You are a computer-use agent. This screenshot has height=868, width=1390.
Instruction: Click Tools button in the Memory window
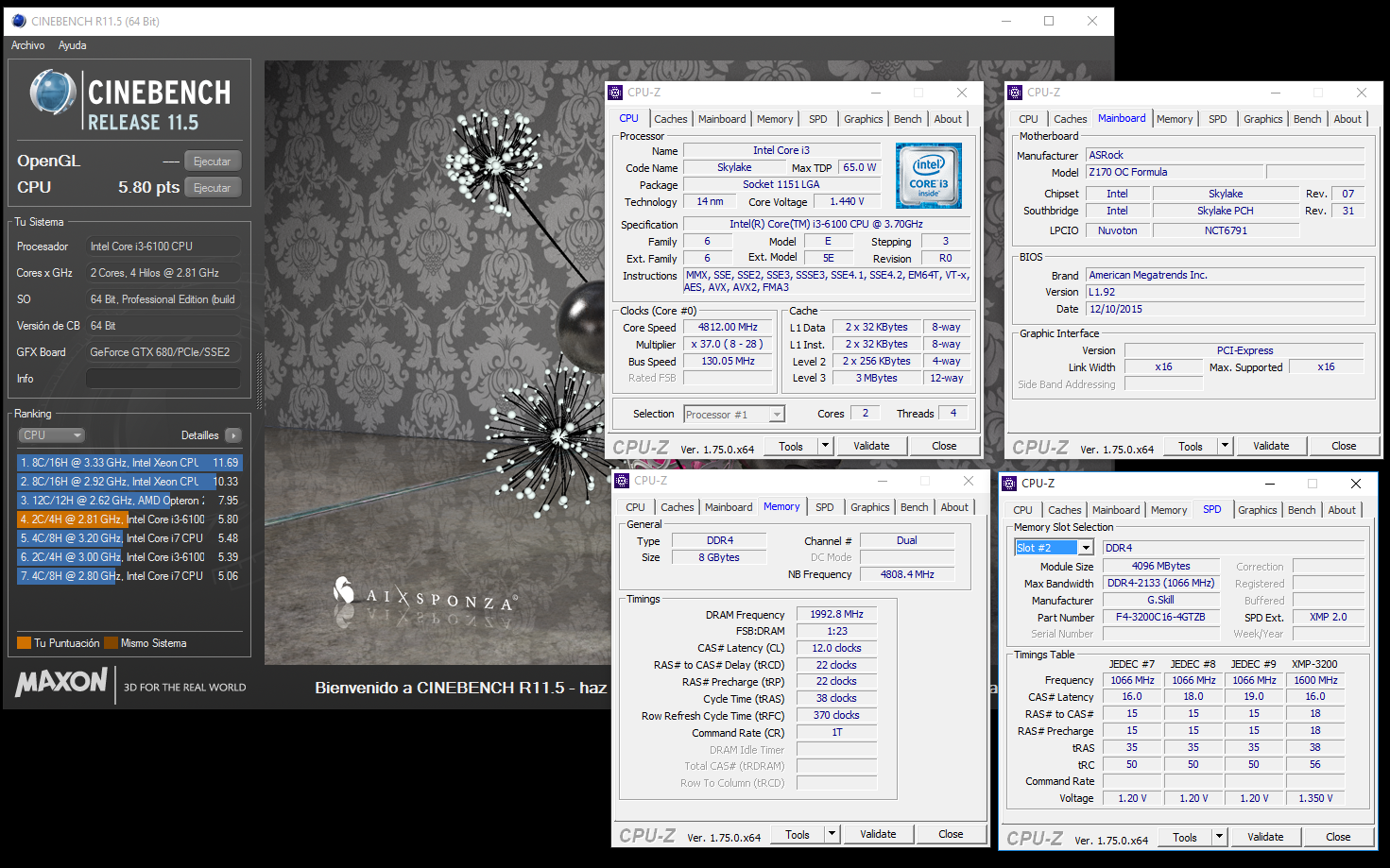(x=798, y=834)
